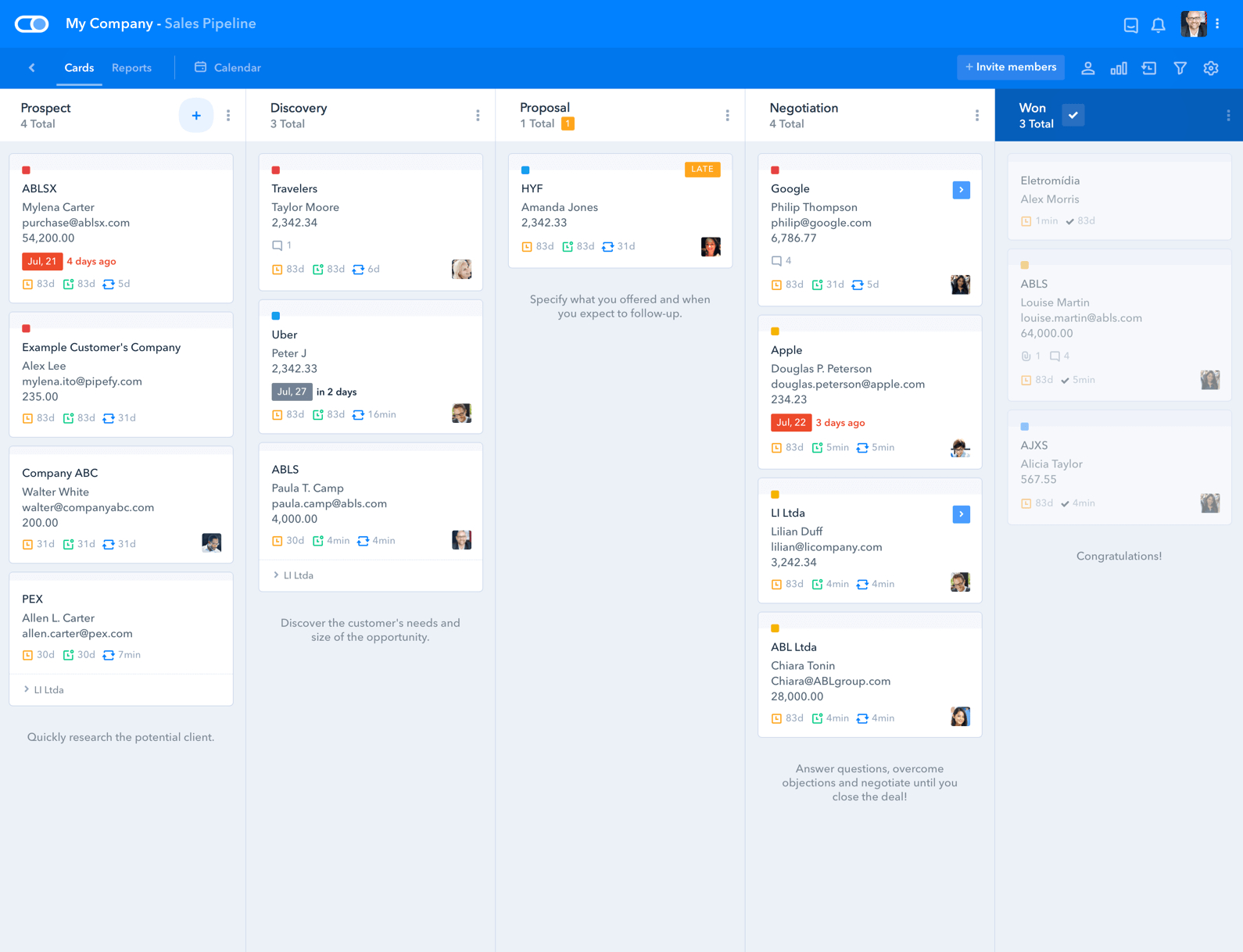Open the messages inbox icon
Image resolution: width=1243 pixels, height=952 pixels.
1130,25
